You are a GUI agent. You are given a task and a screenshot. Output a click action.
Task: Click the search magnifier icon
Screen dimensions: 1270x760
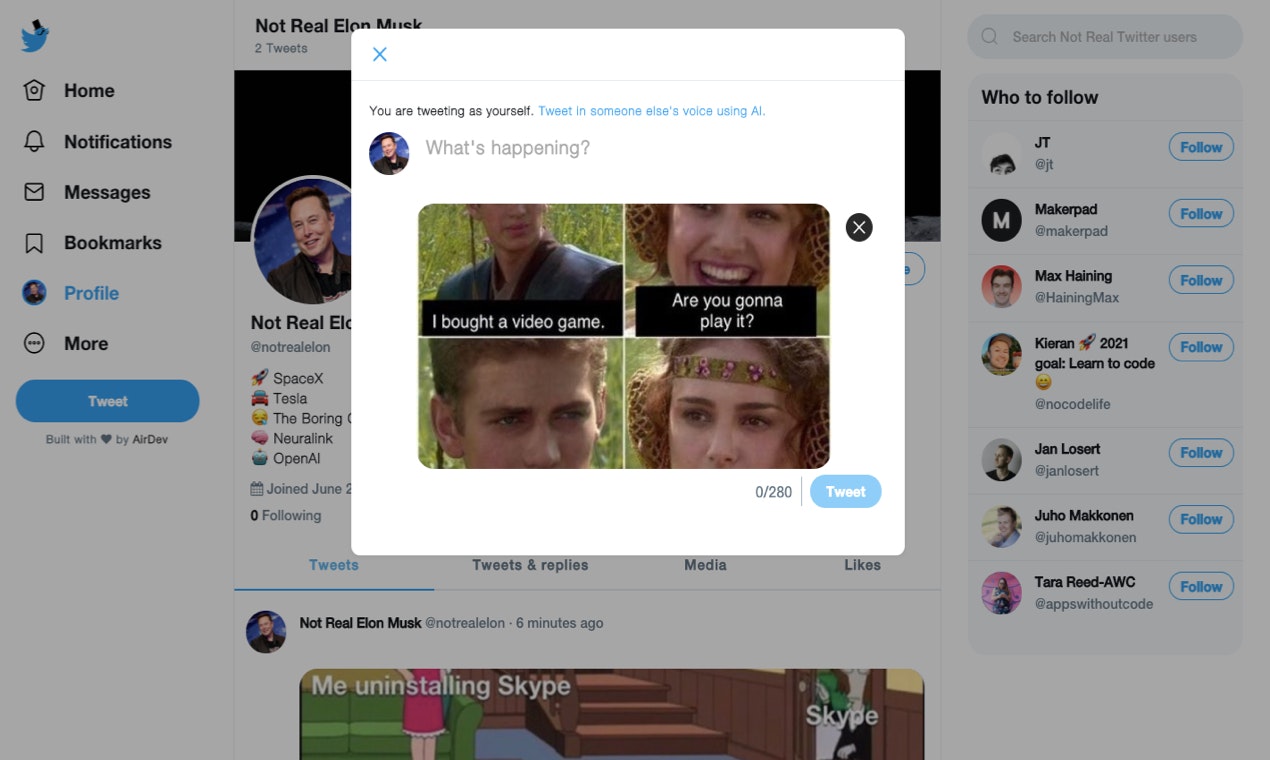click(989, 36)
